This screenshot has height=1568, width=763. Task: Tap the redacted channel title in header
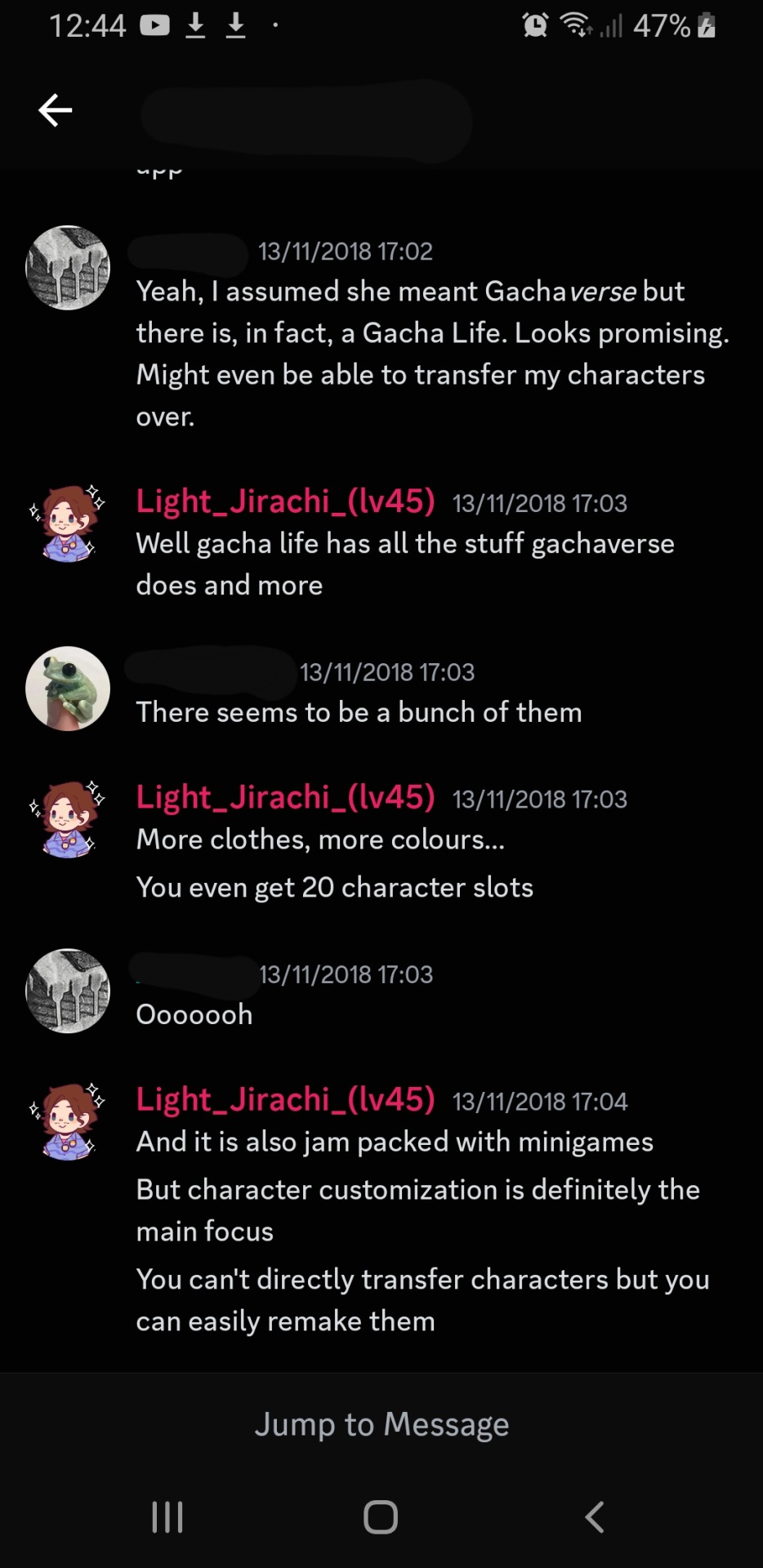tap(306, 118)
